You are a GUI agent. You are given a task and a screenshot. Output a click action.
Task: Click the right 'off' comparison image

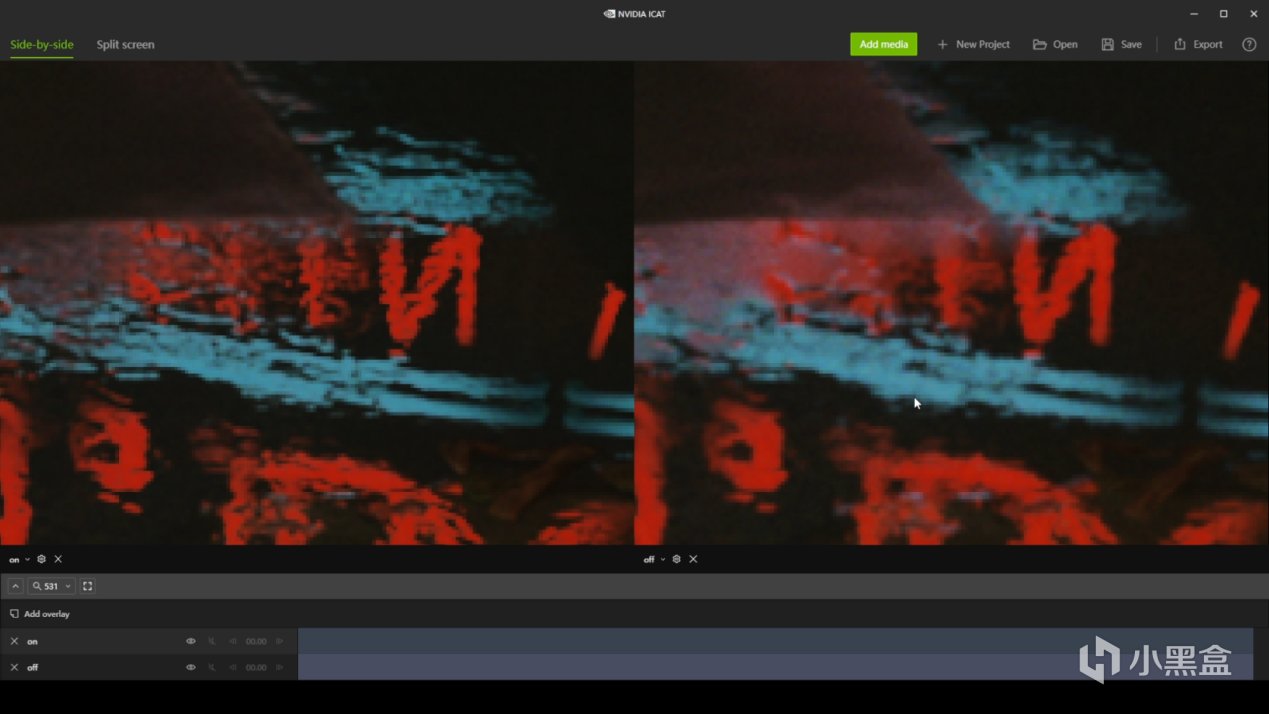tap(952, 303)
